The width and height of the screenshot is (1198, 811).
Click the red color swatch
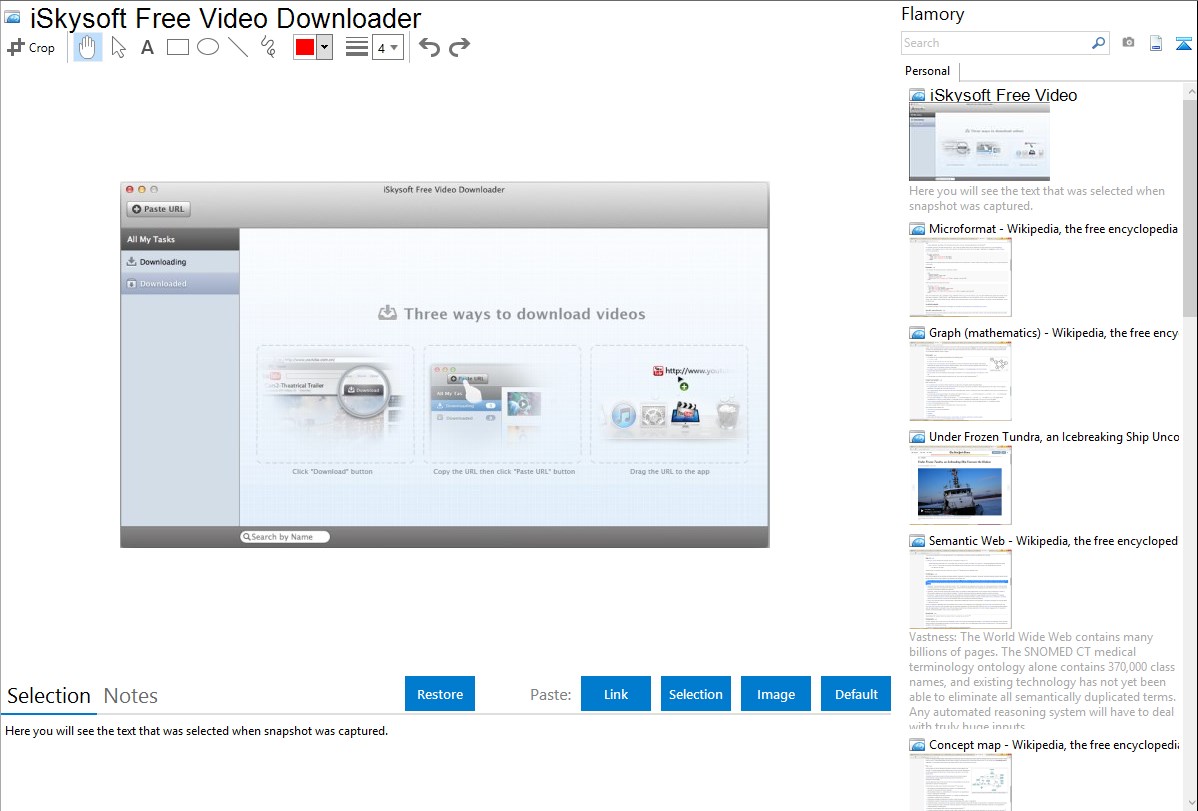point(305,47)
